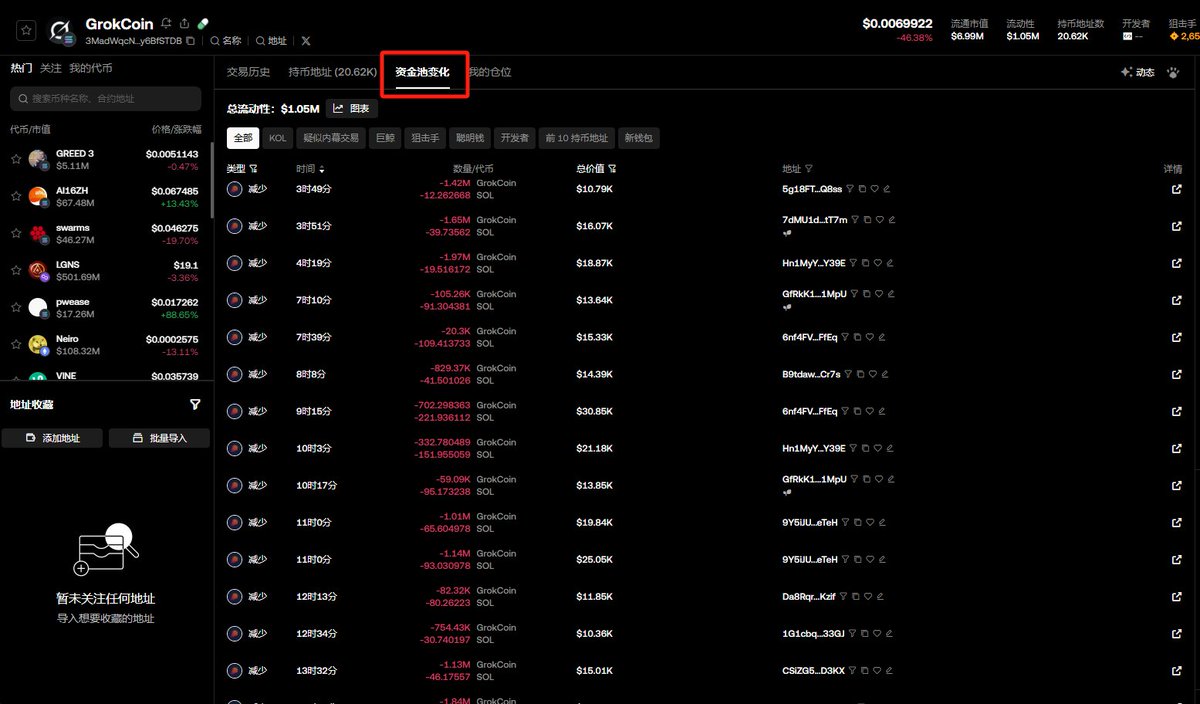Favorite GREED 3 token star
Screen dimensions: 1200x704
point(16,159)
